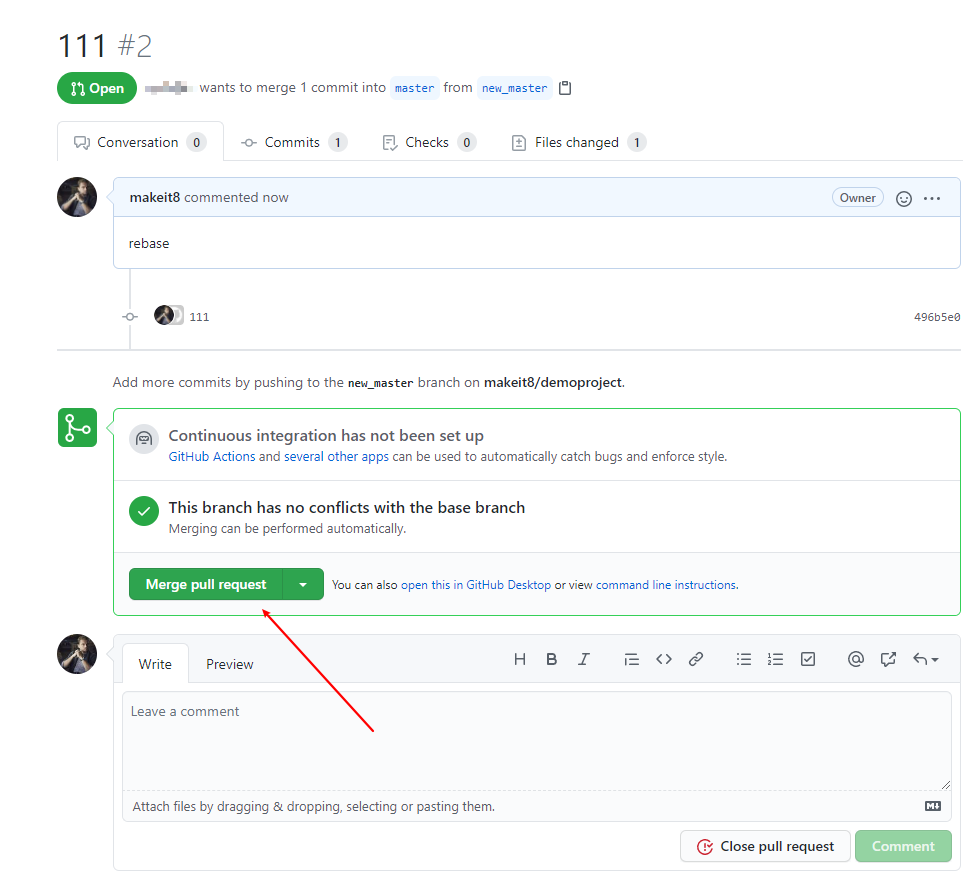
Task: Click the green no-conflicts check icon
Action: [x=144, y=511]
